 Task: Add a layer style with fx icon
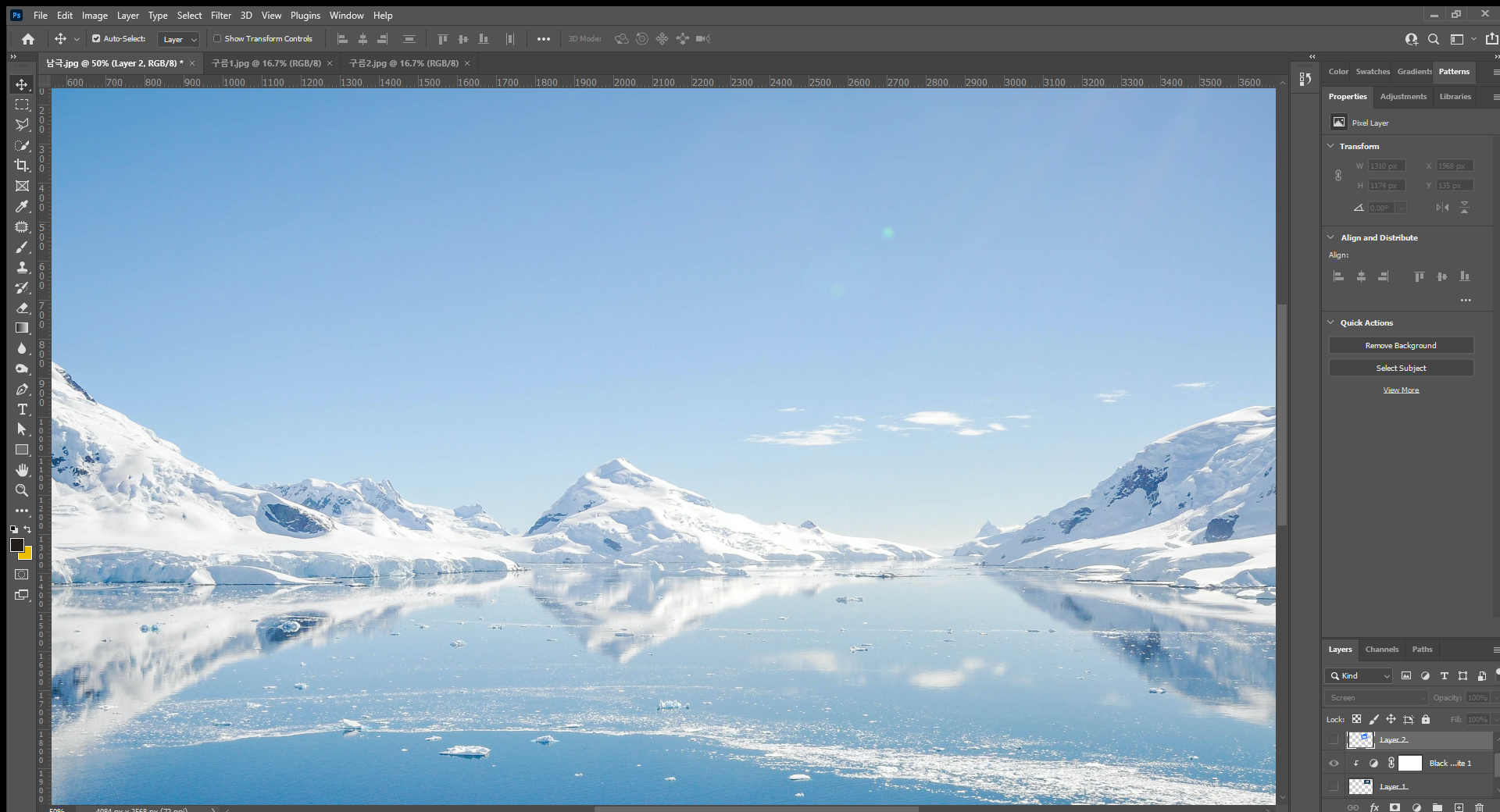tap(1374, 807)
